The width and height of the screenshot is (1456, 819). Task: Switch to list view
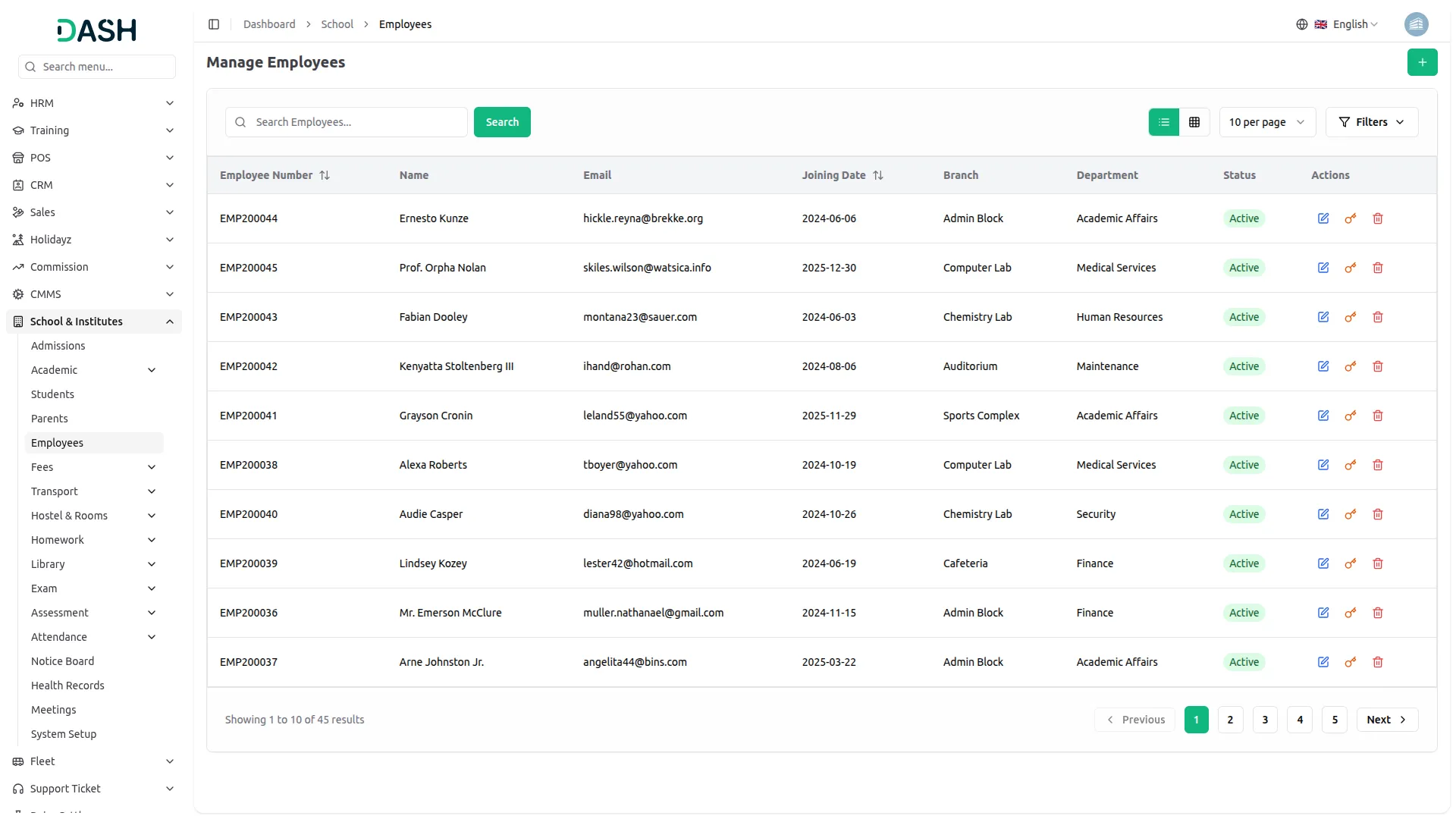point(1164,122)
